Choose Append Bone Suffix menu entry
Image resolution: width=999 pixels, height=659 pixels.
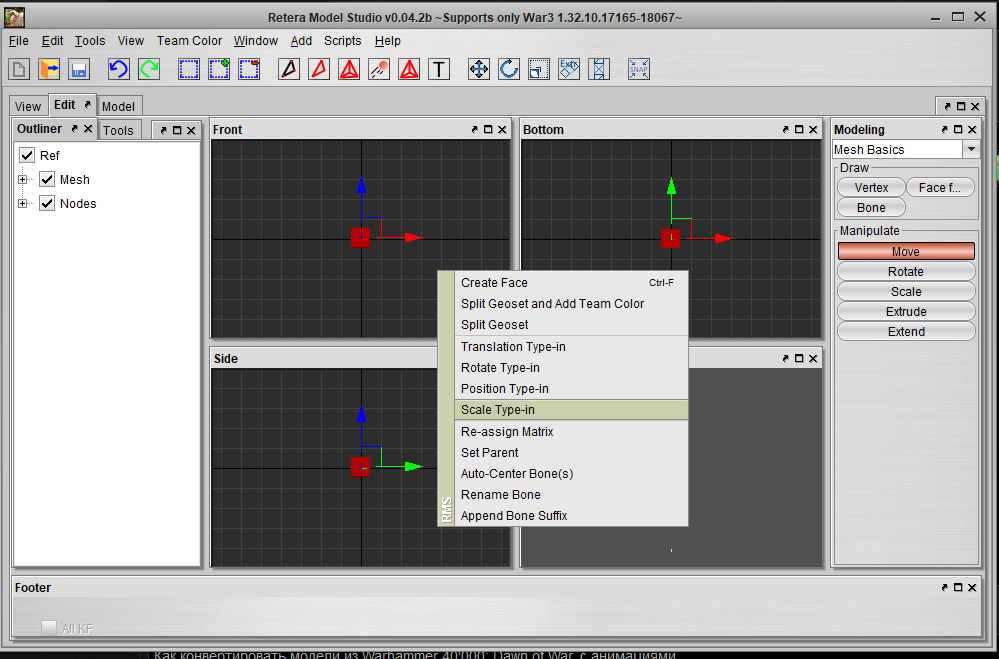[571, 516]
